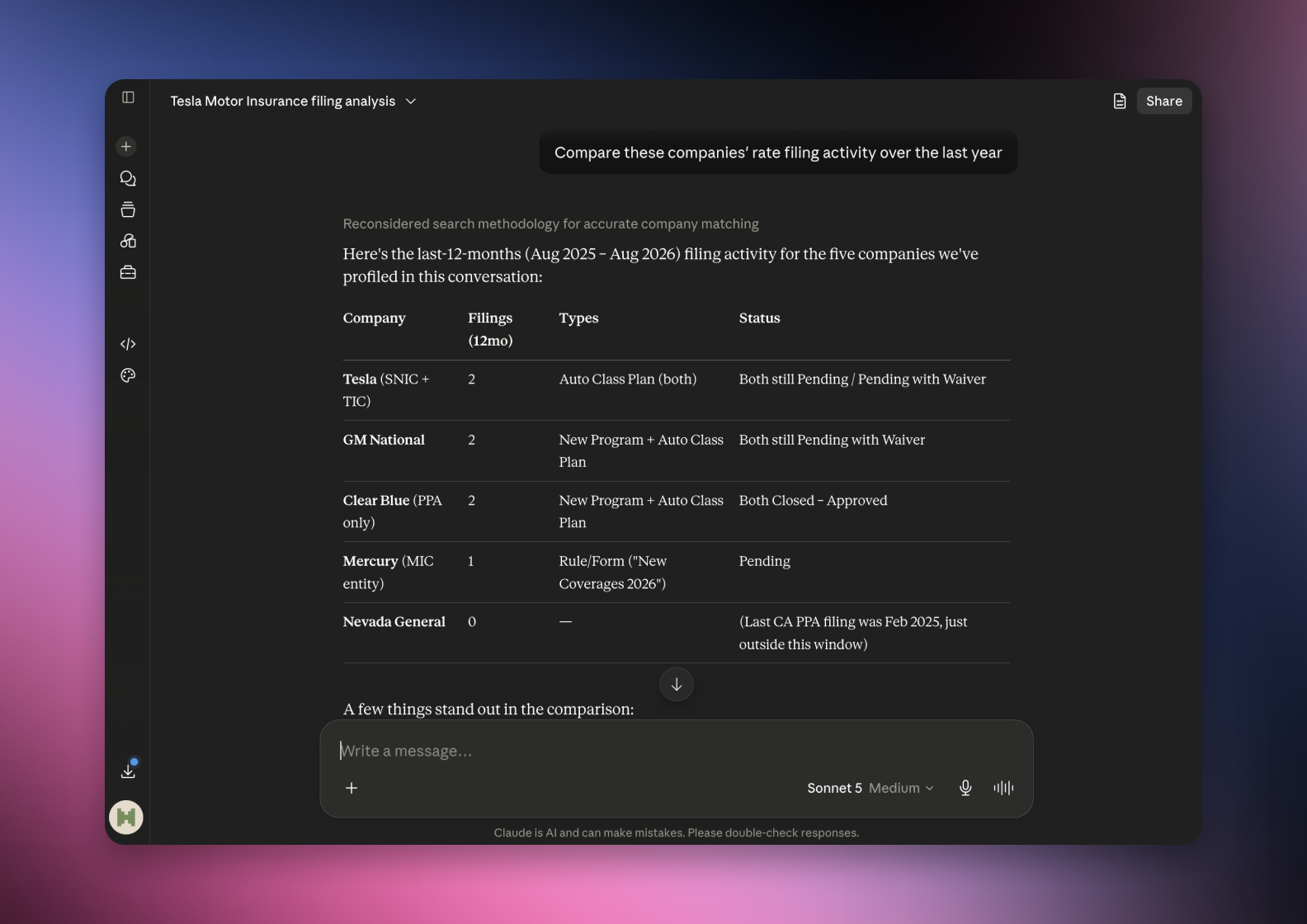
Task: Open the document icon beside Share
Action: point(1120,101)
